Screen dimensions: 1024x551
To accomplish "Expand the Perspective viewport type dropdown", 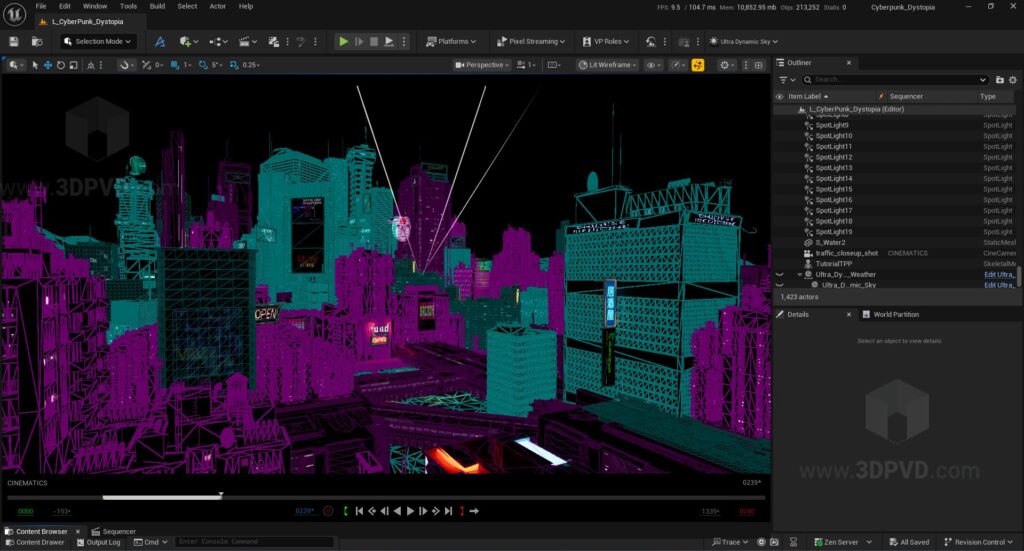I will click(x=482, y=65).
